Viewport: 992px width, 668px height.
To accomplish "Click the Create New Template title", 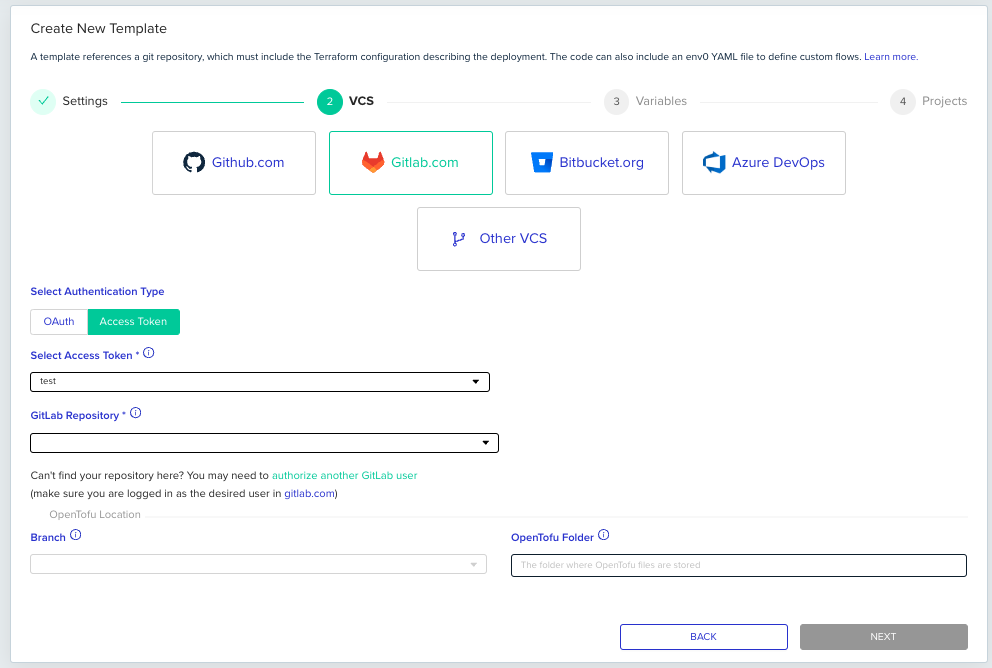I will [x=99, y=28].
